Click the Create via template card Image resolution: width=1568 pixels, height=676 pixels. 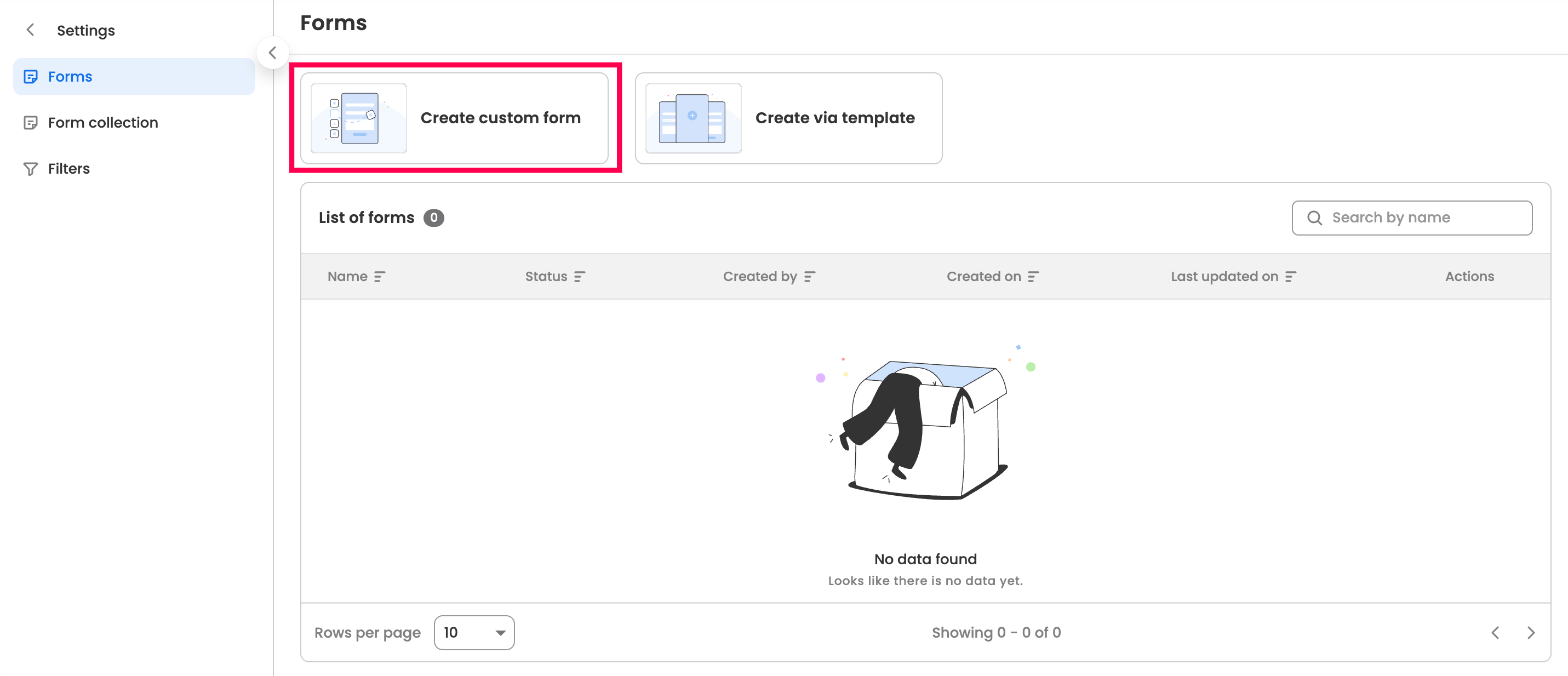click(x=834, y=118)
